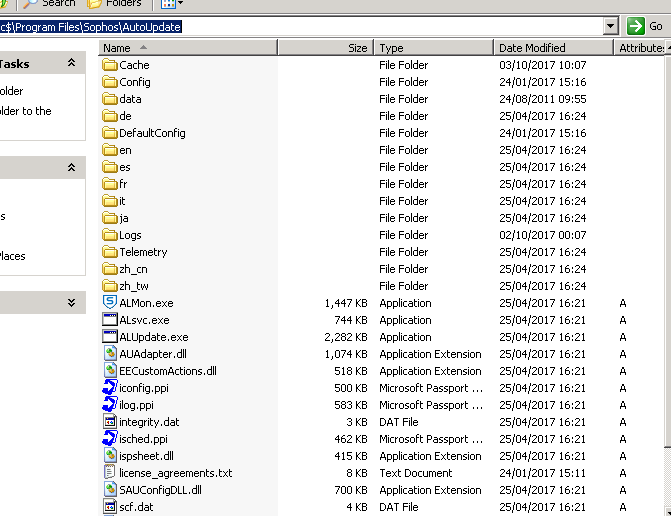Image resolution: width=671 pixels, height=516 pixels.
Task: Click the scf.dat file icon
Action: tap(110, 507)
